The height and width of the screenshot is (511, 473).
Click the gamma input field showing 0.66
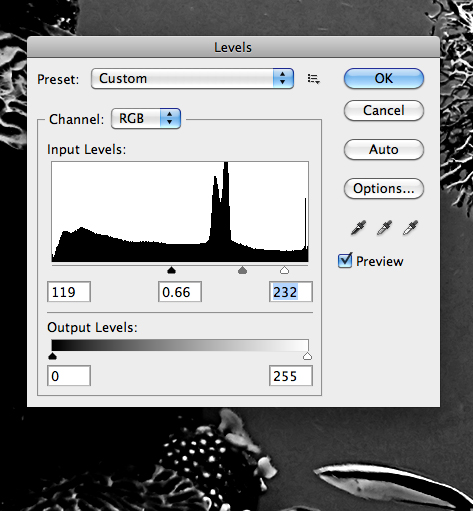coord(180,292)
